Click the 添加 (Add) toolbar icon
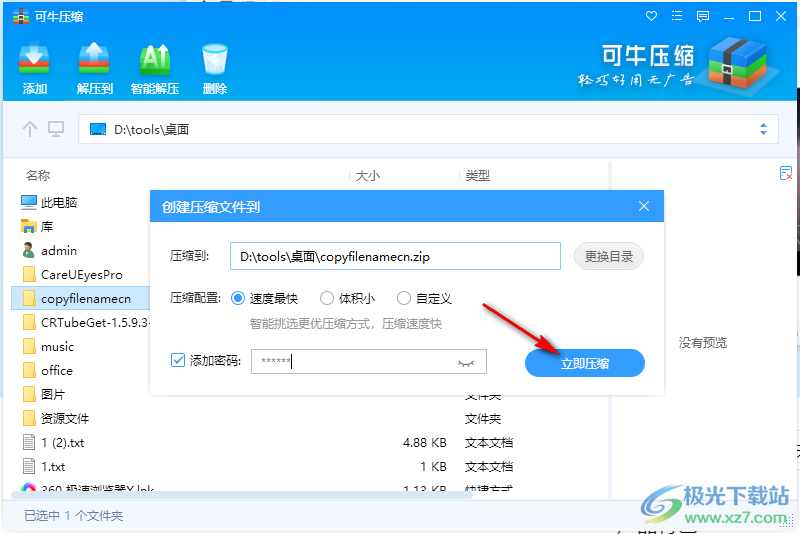 [34, 69]
